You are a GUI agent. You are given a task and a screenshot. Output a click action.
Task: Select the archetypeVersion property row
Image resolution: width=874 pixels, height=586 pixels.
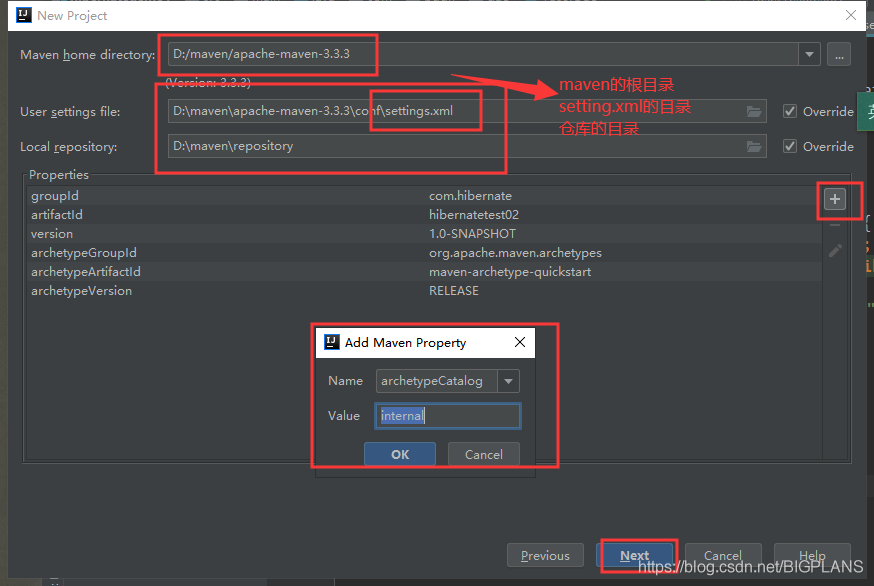(x=424, y=290)
